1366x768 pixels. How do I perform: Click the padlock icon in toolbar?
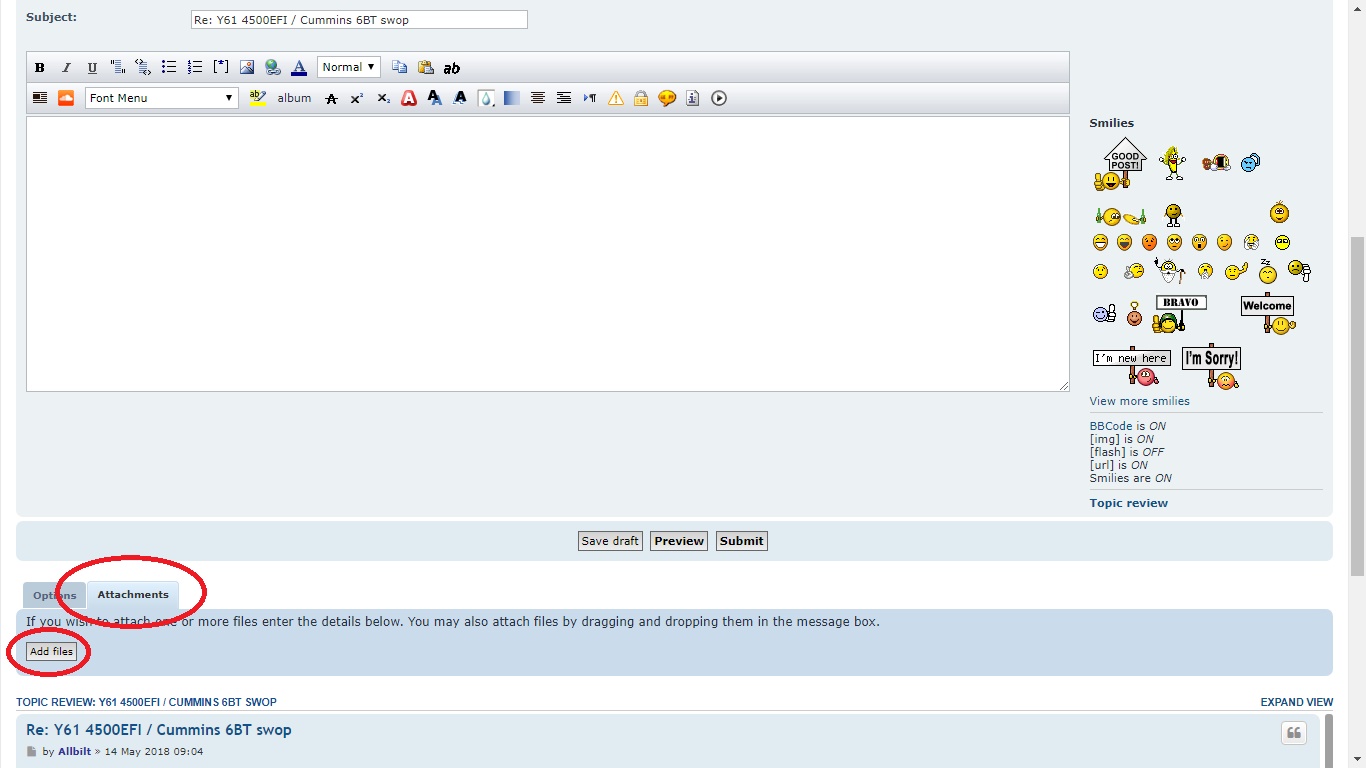click(641, 98)
